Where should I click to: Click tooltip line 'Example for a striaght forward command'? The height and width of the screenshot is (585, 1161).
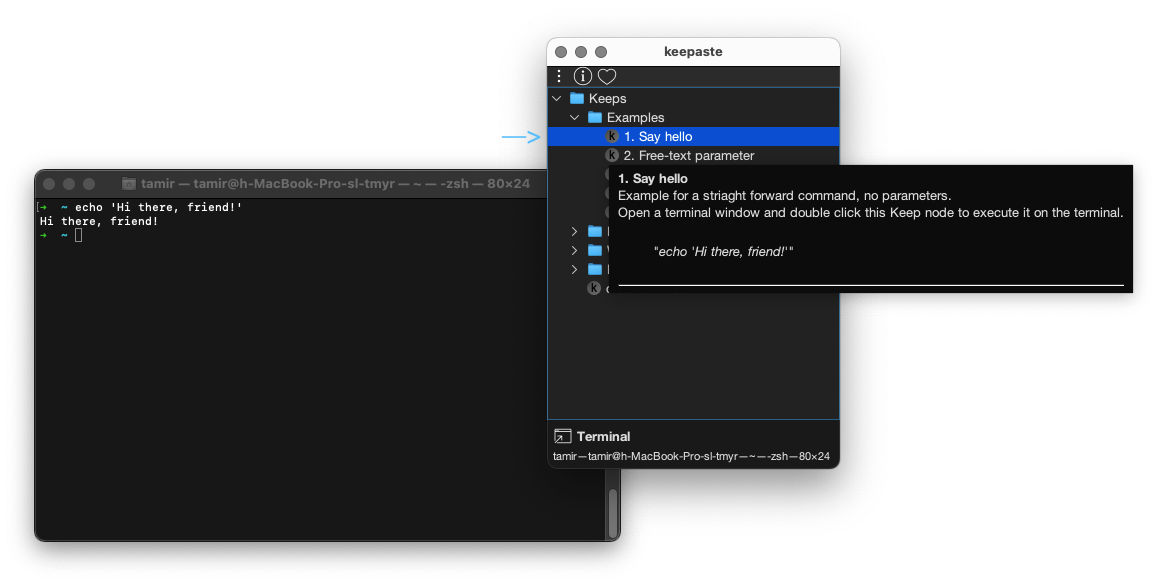click(784, 195)
